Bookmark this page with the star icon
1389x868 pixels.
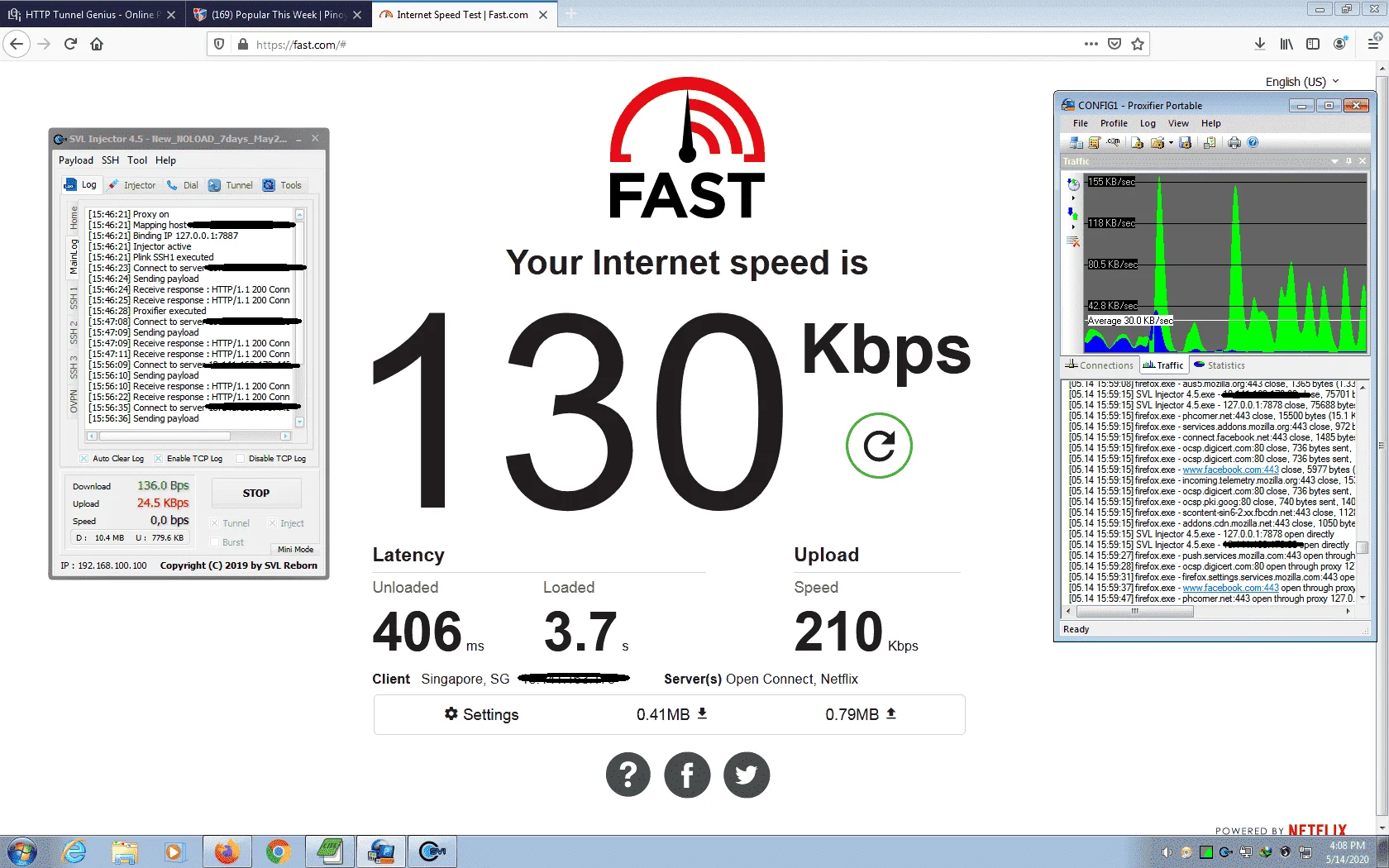click(x=1138, y=45)
